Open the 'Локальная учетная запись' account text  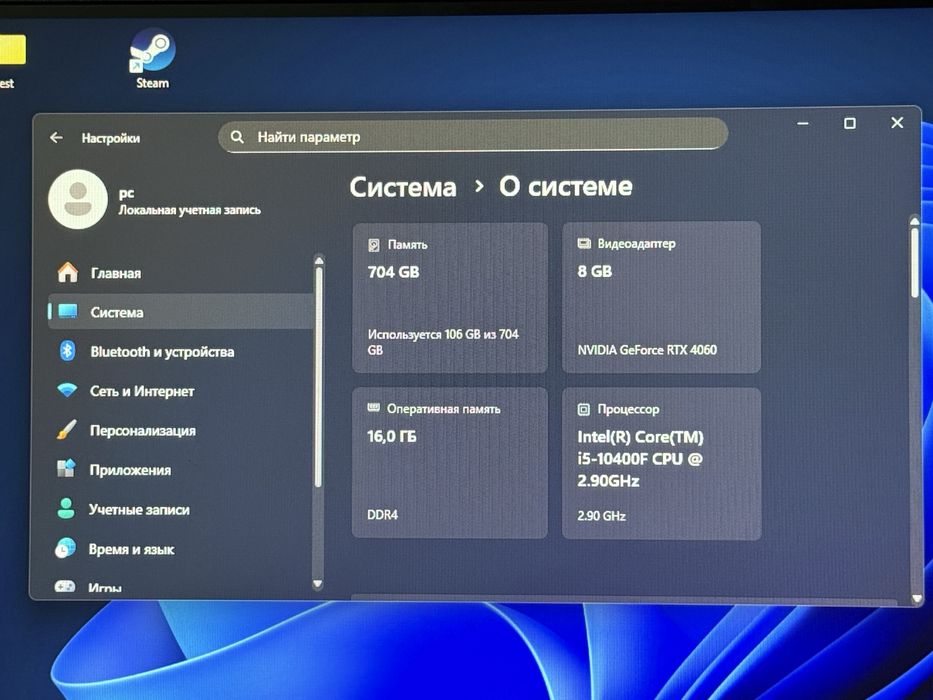click(x=189, y=210)
